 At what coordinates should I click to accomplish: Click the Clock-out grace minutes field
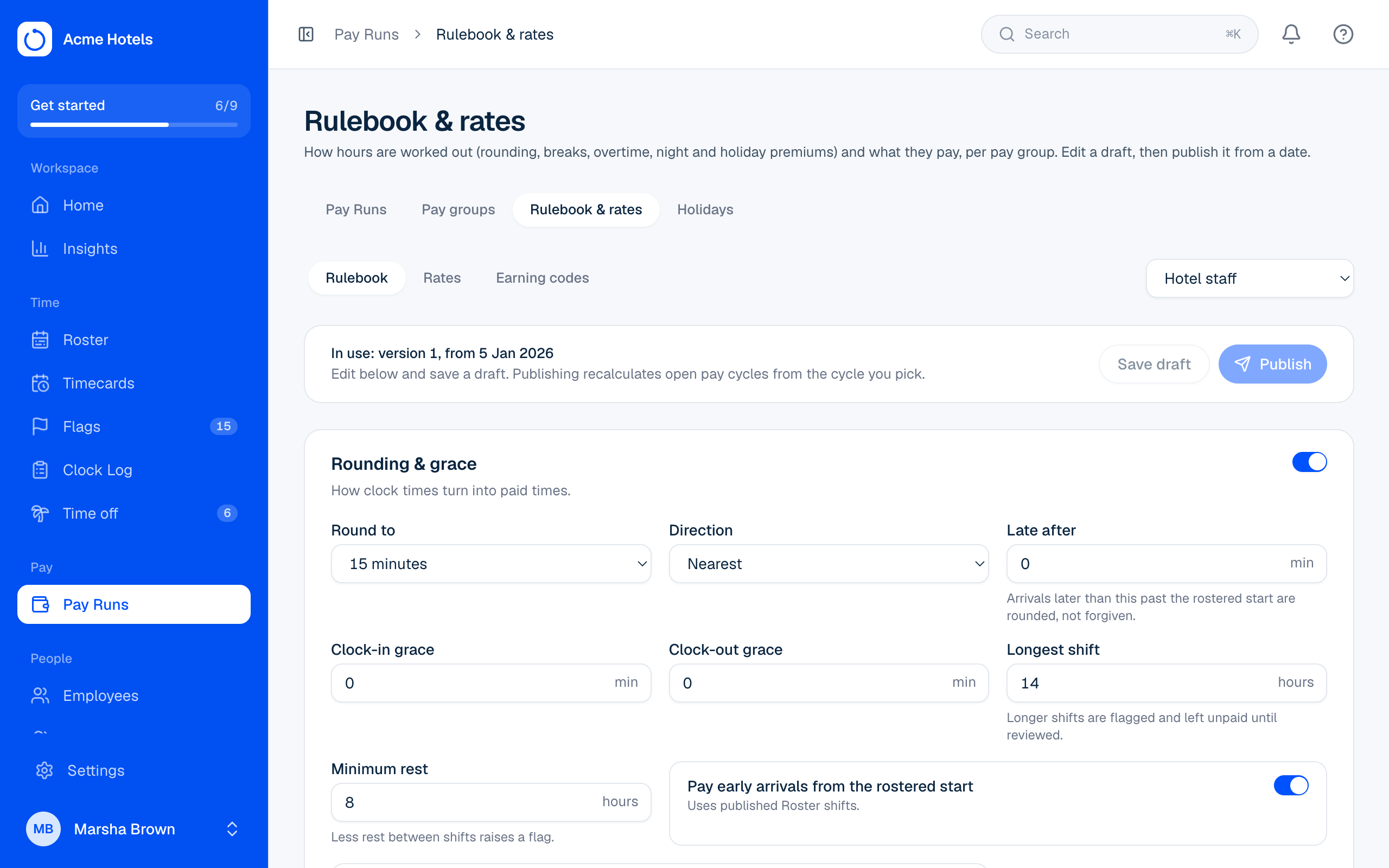point(828,683)
